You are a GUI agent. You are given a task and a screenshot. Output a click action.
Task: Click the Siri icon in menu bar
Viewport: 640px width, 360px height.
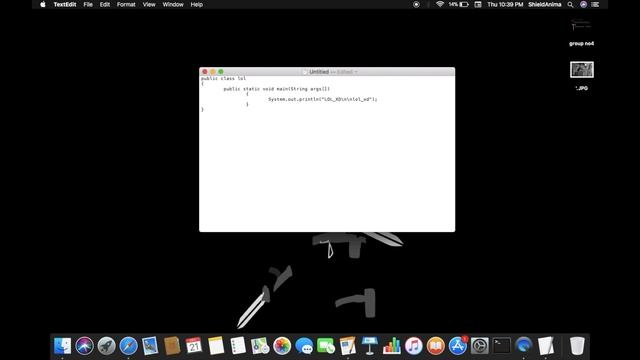(583, 4)
